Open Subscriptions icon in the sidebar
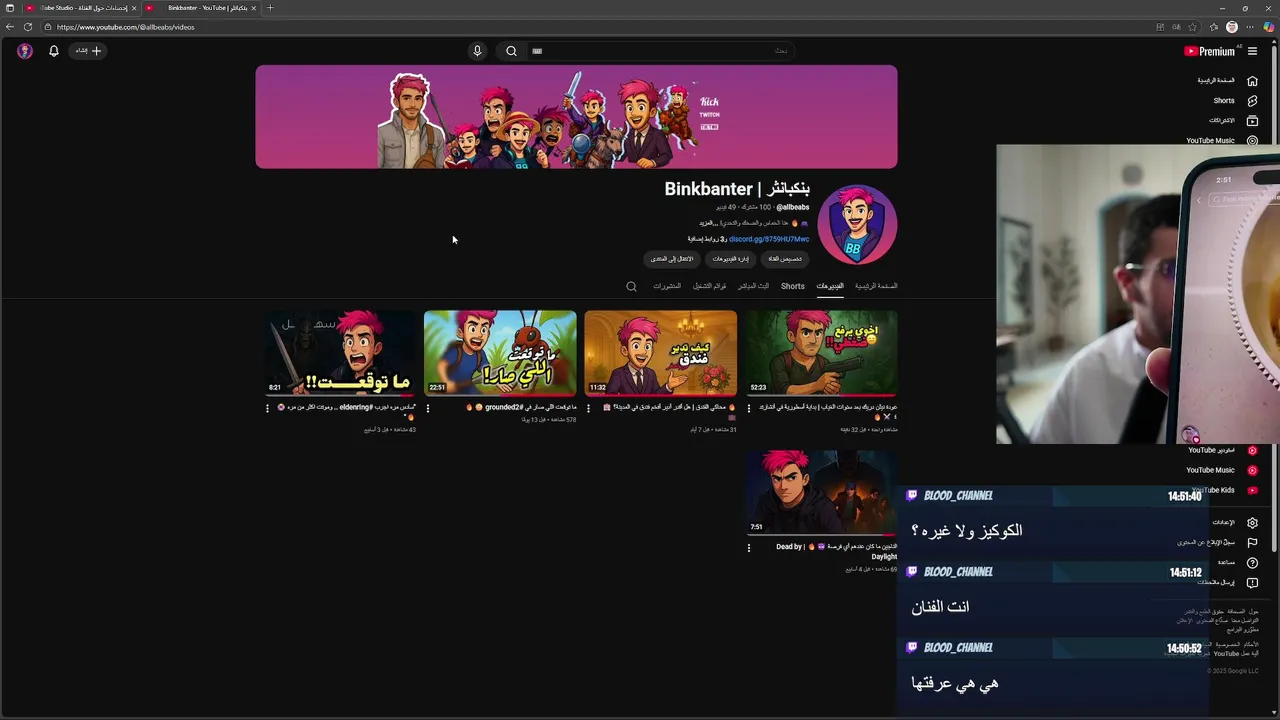 click(1252, 121)
